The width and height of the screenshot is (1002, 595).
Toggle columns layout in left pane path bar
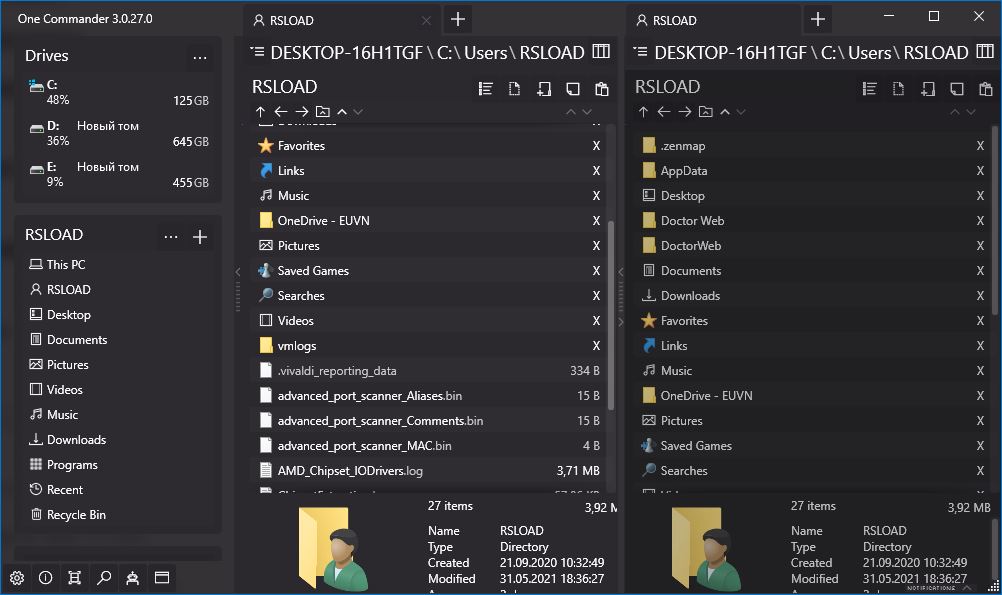[x=601, y=52]
